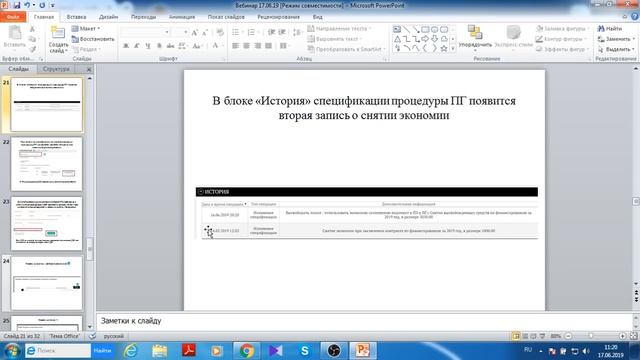640x360 pixels.
Task: Toggle text shadow formatting
Action: (159, 46)
